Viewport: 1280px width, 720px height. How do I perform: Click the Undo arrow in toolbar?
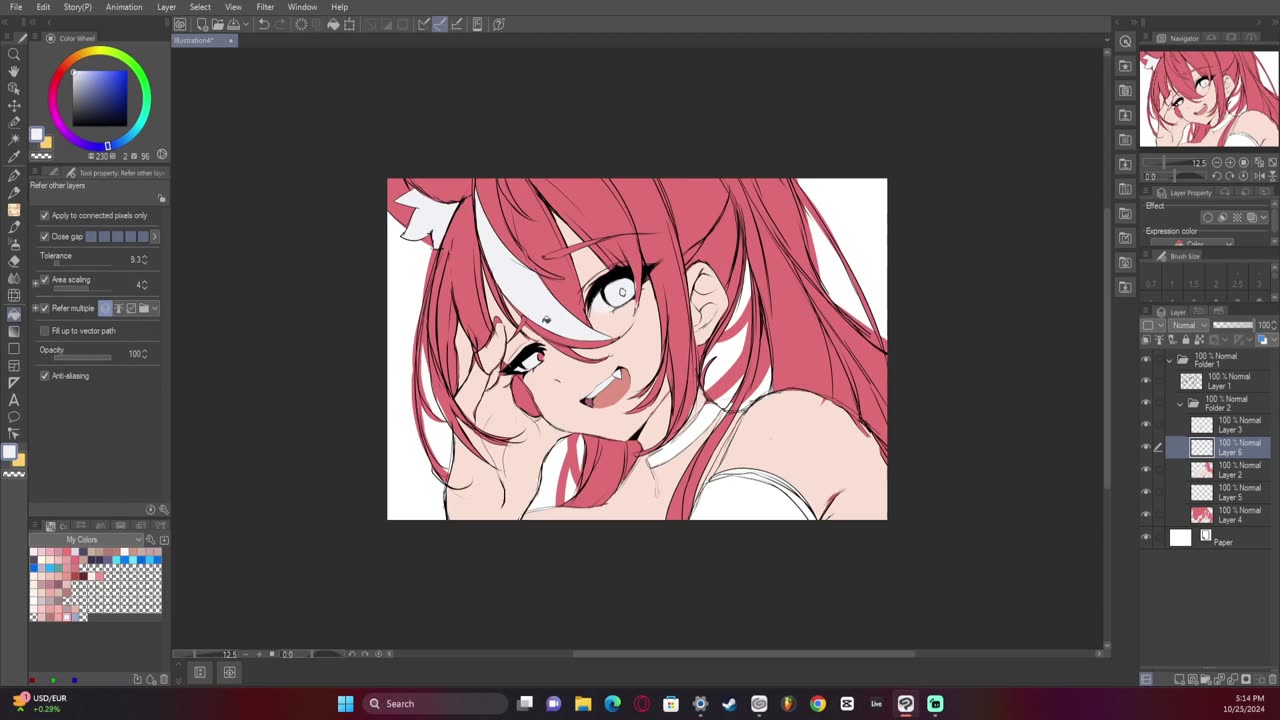tap(263, 24)
